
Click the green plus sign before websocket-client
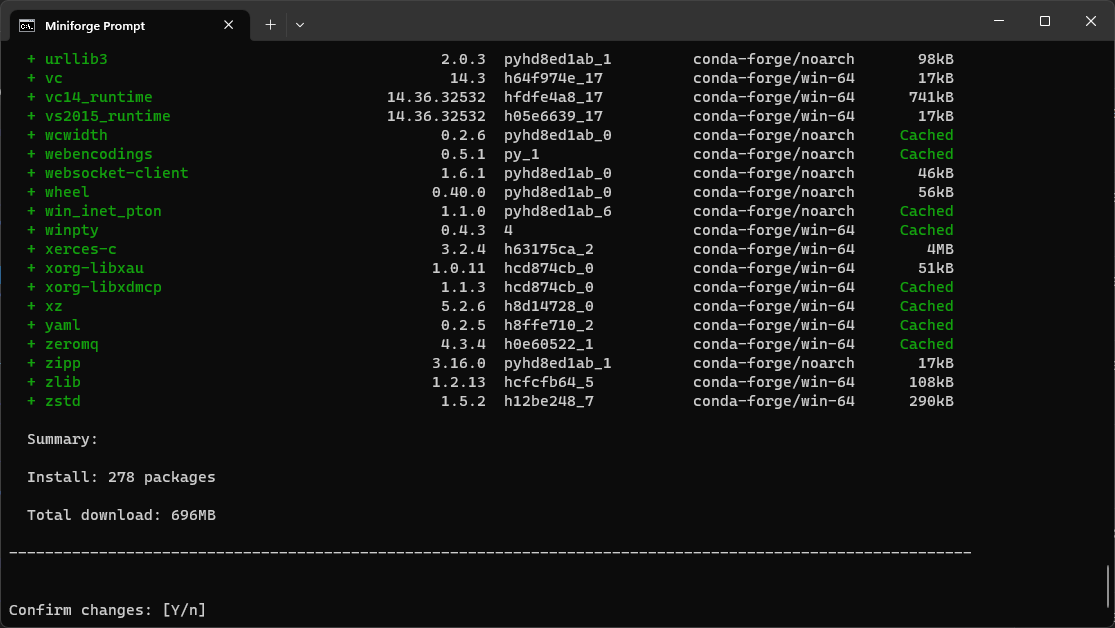point(30,173)
